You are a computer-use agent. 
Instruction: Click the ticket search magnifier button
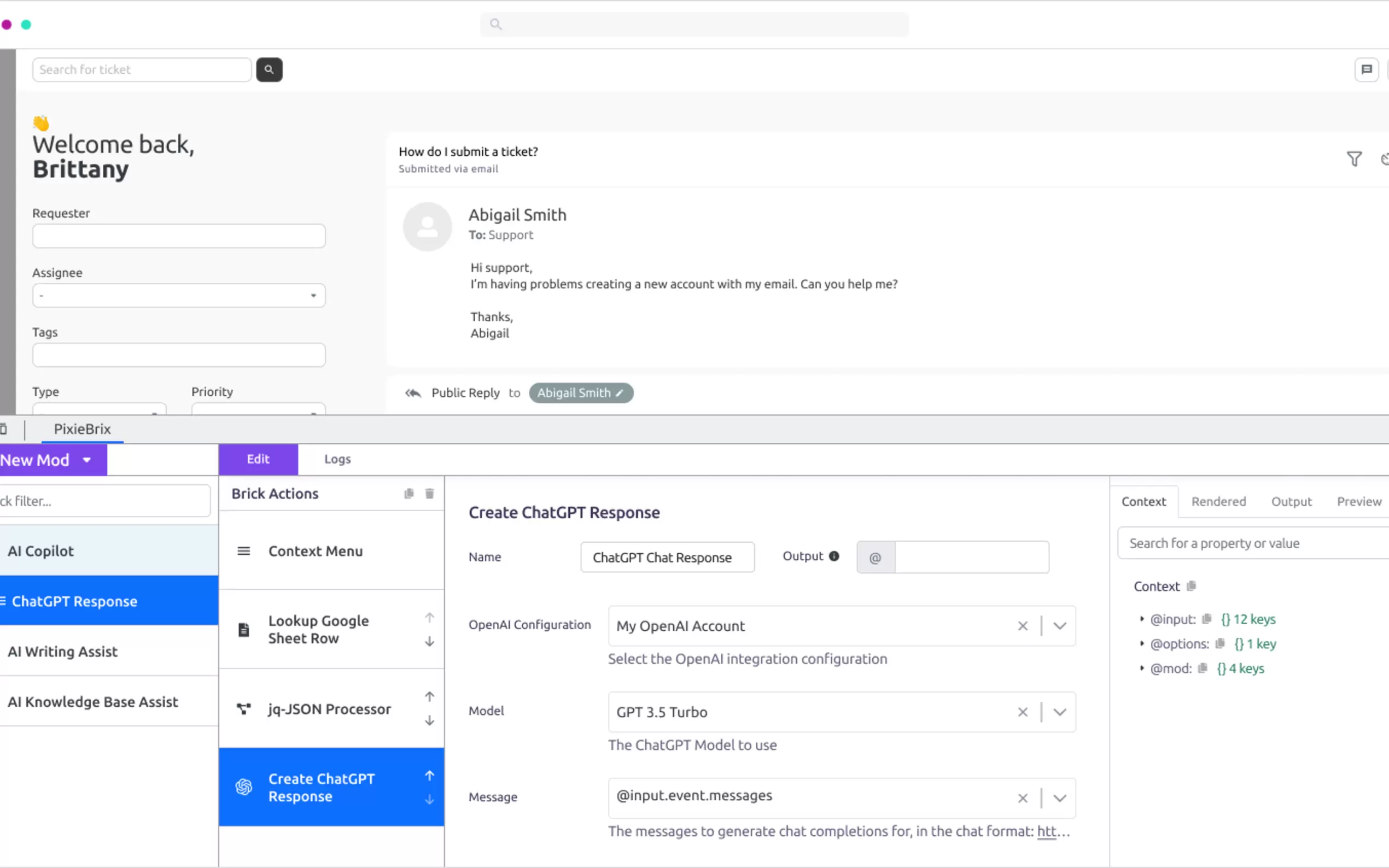[269, 69]
